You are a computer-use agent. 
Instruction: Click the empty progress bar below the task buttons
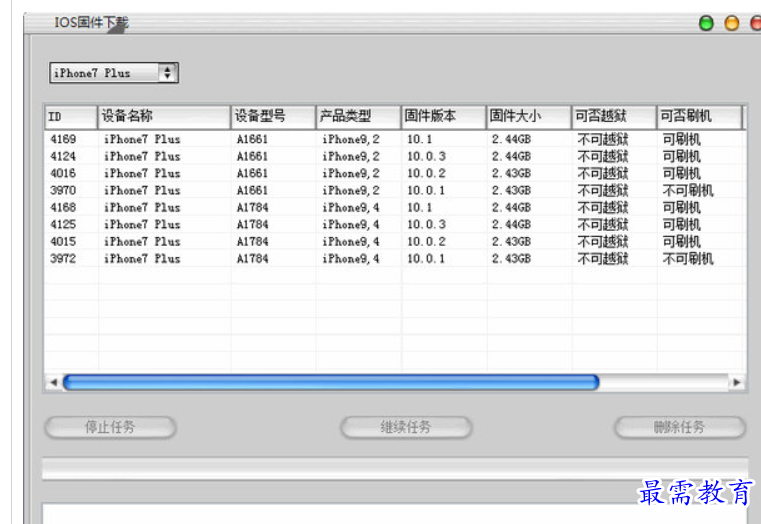(395, 469)
